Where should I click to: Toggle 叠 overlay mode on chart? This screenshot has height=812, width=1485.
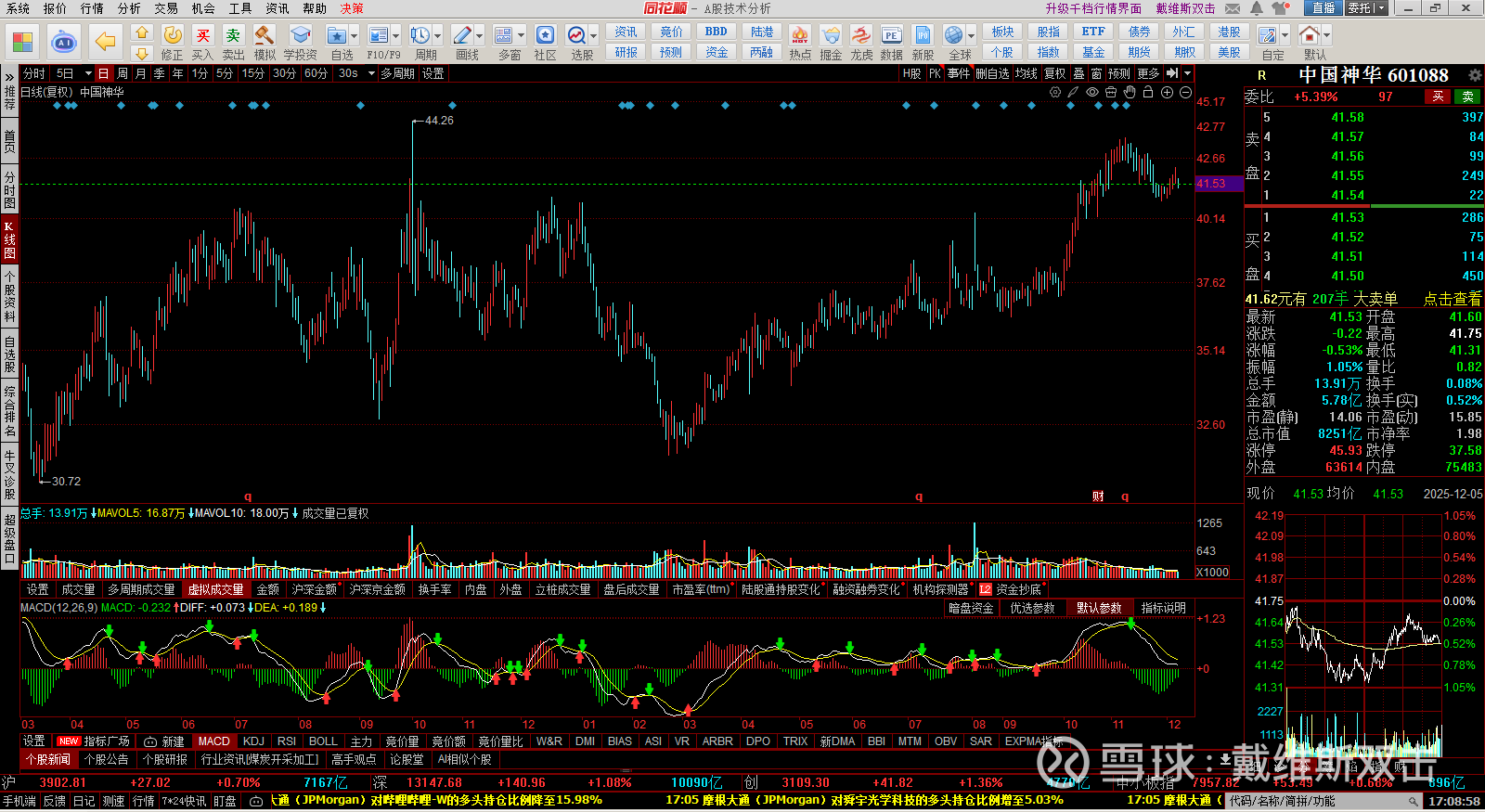[x=1078, y=73]
